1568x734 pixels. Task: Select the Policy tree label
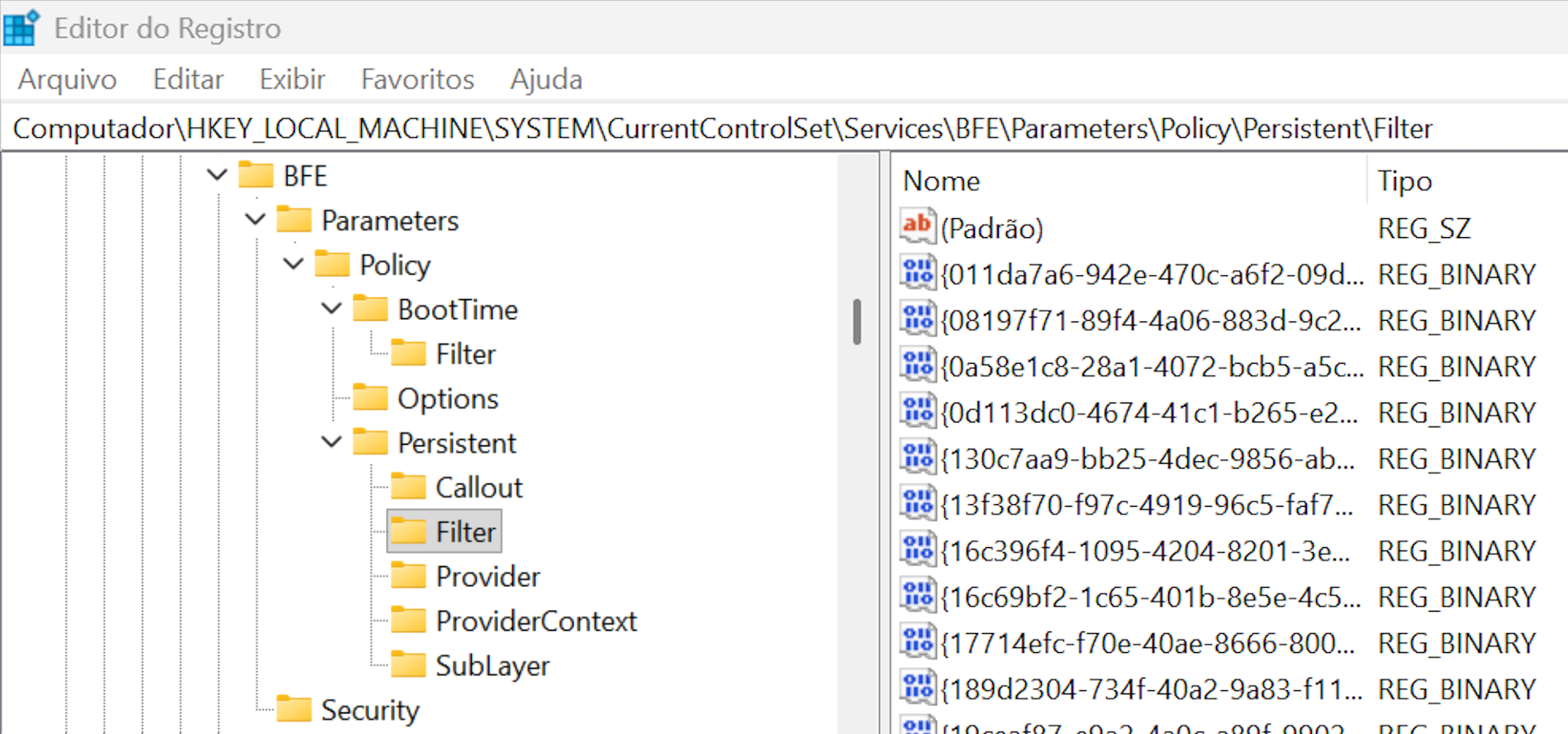[395, 265]
